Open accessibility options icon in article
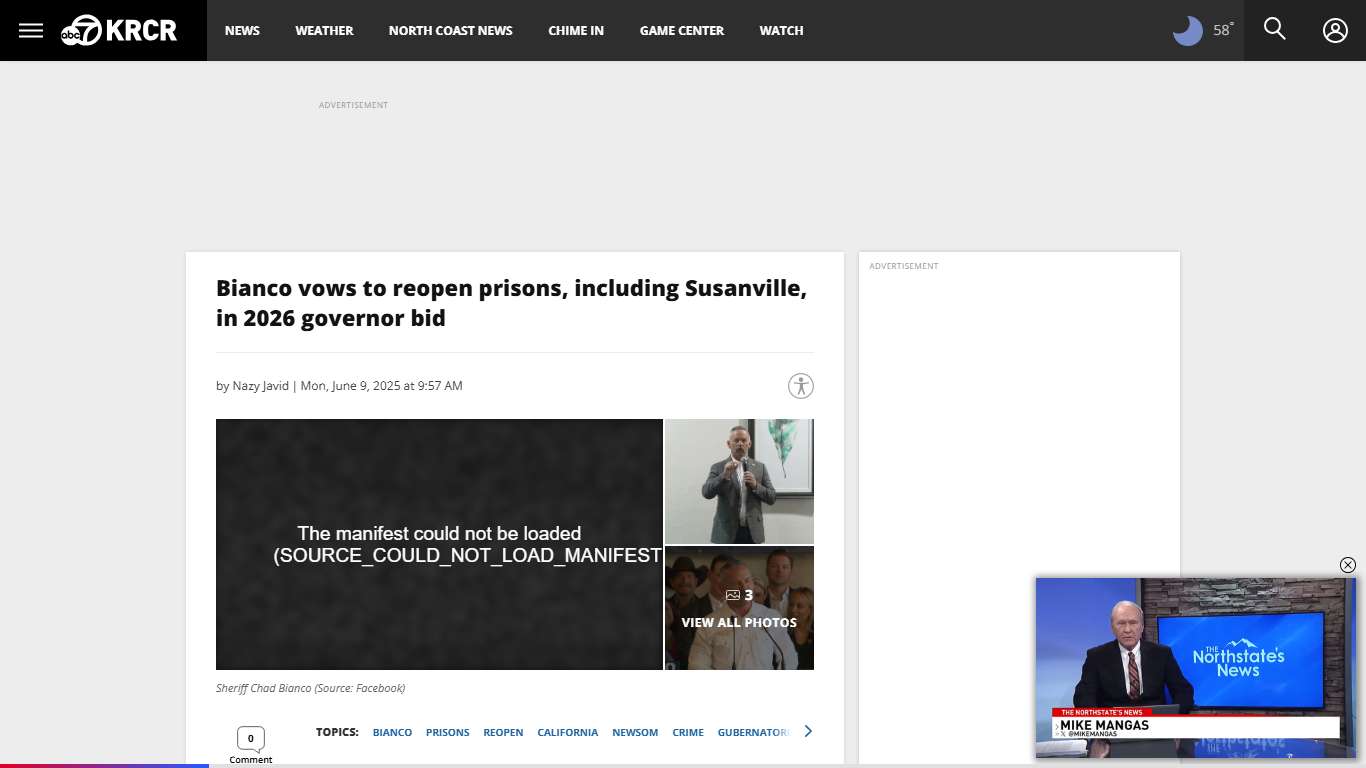The width and height of the screenshot is (1366, 768). [x=800, y=386]
